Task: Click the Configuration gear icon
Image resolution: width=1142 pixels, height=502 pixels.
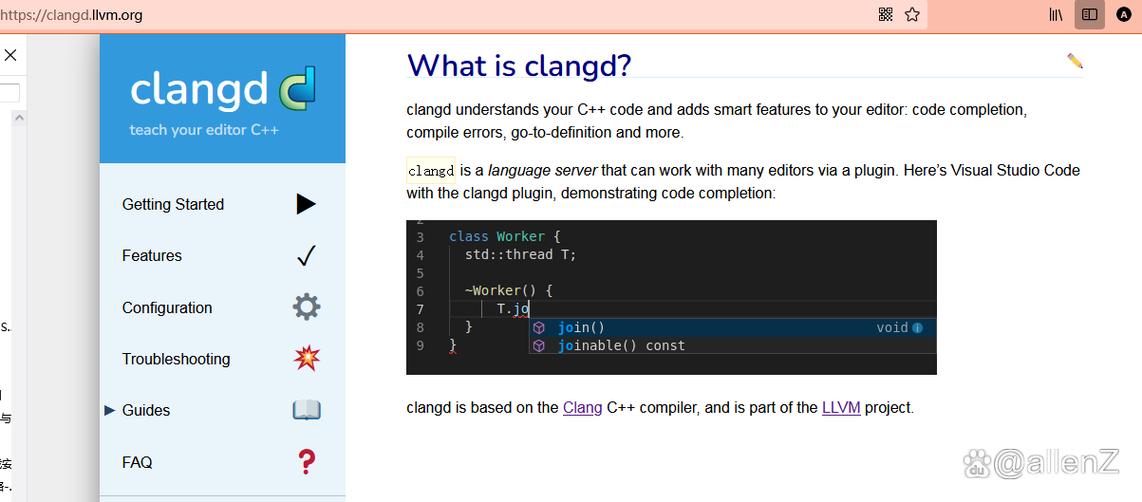Action: coord(306,307)
